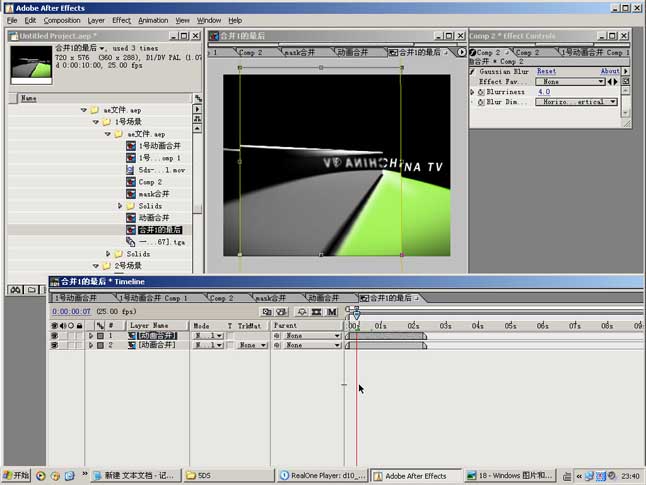Open comp viewer options circle arrow button
This screenshot has height=485, width=646.
point(461,52)
